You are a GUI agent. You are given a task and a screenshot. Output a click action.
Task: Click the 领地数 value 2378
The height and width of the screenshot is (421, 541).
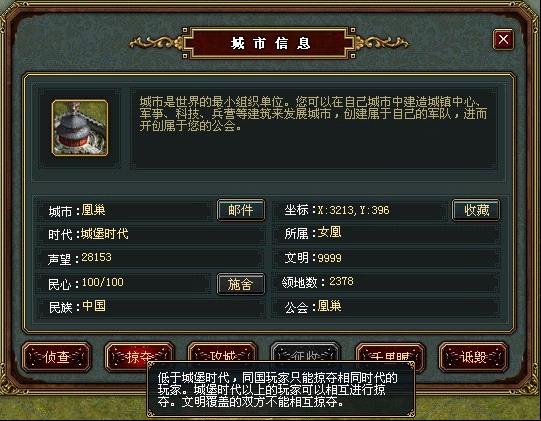tap(341, 281)
